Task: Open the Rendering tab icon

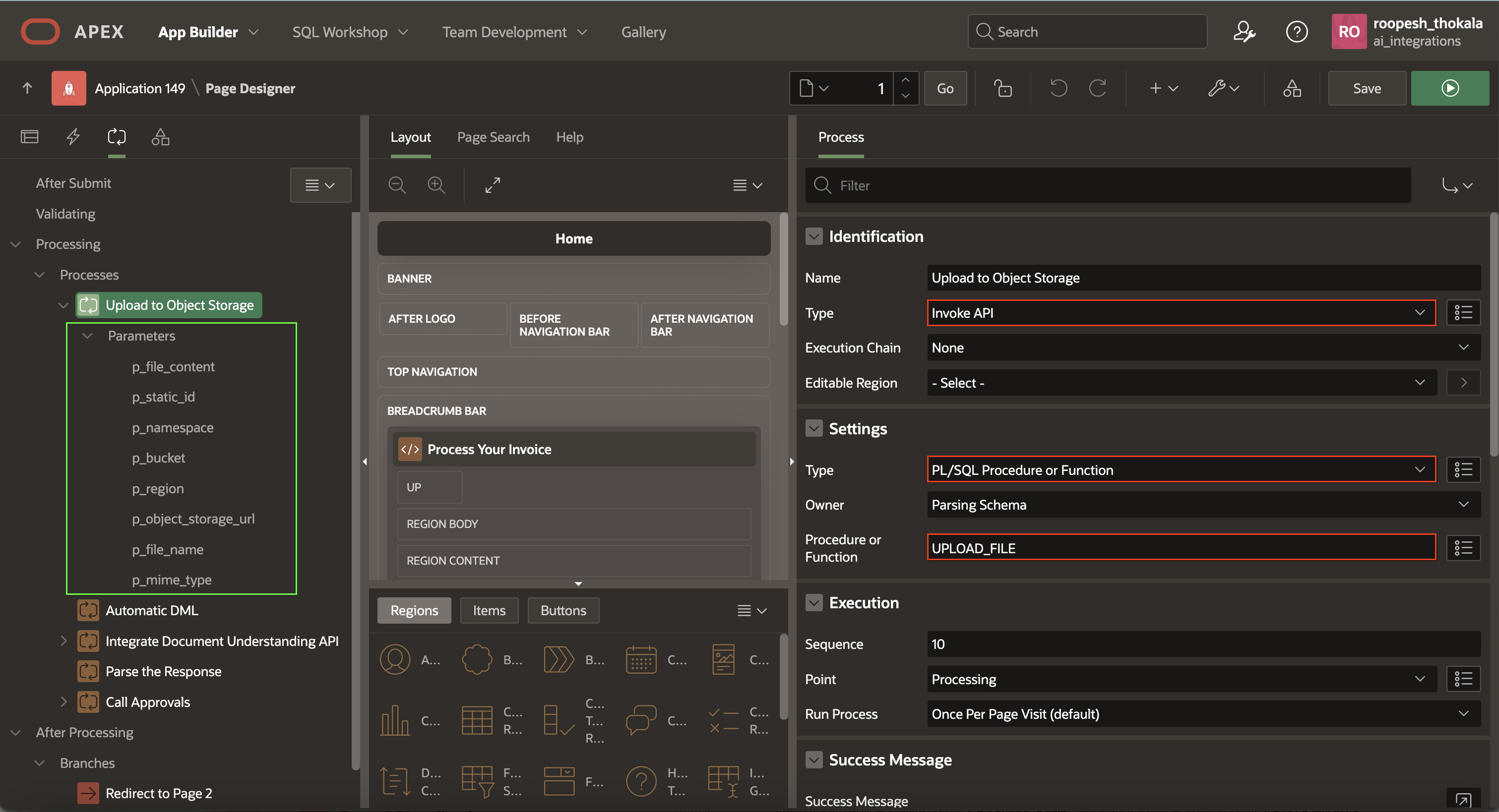Action: coord(30,137)
